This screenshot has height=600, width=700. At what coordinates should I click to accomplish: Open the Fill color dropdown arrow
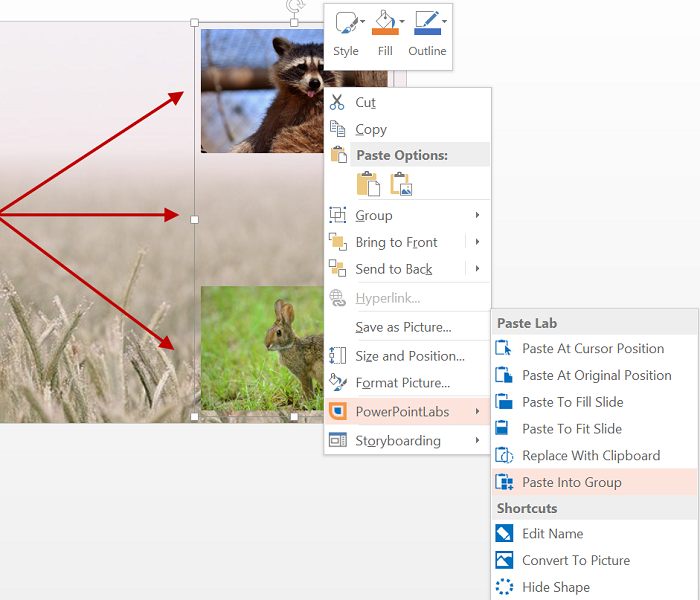coord(402,21)
